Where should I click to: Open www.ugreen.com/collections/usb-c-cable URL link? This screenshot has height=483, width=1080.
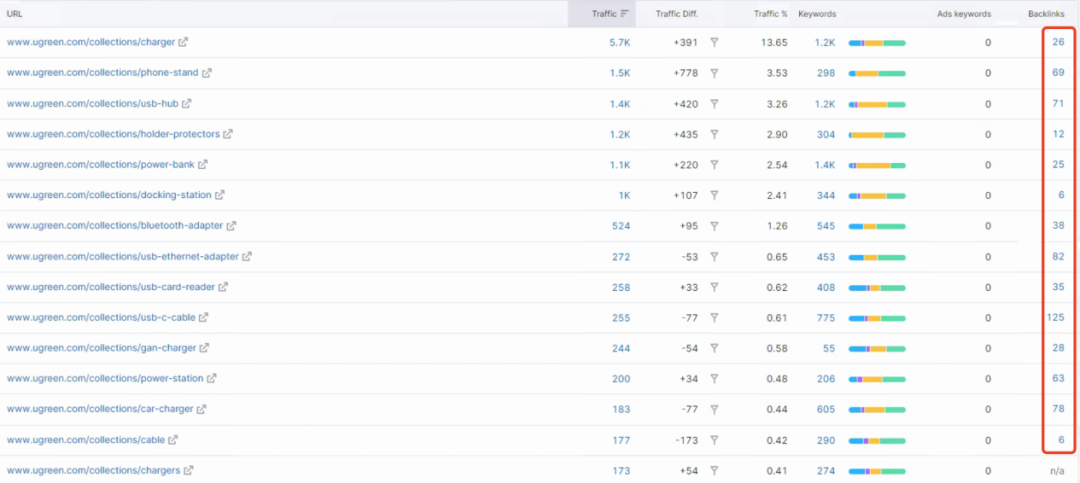coord(101,318)
